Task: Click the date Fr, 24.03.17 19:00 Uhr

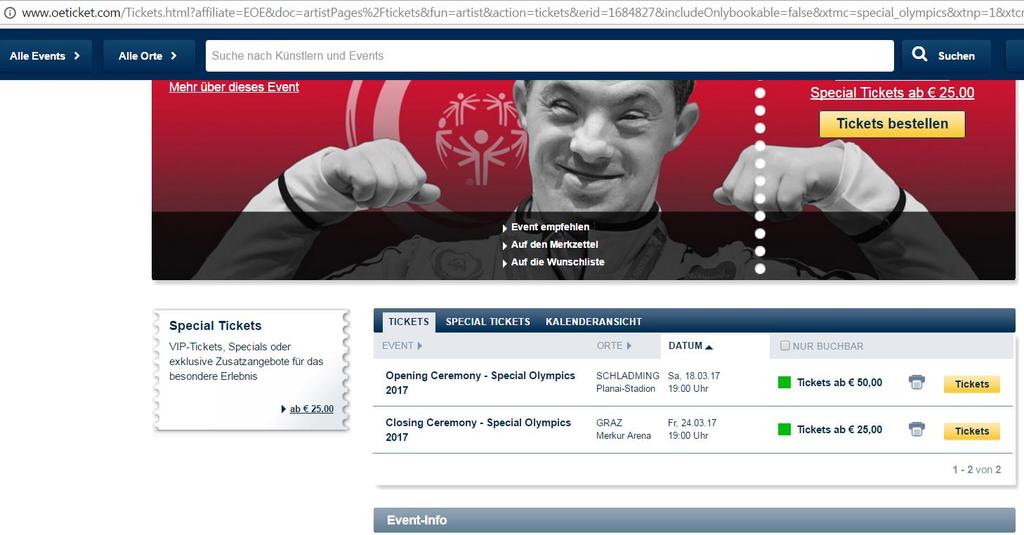Action: [692, 429]
